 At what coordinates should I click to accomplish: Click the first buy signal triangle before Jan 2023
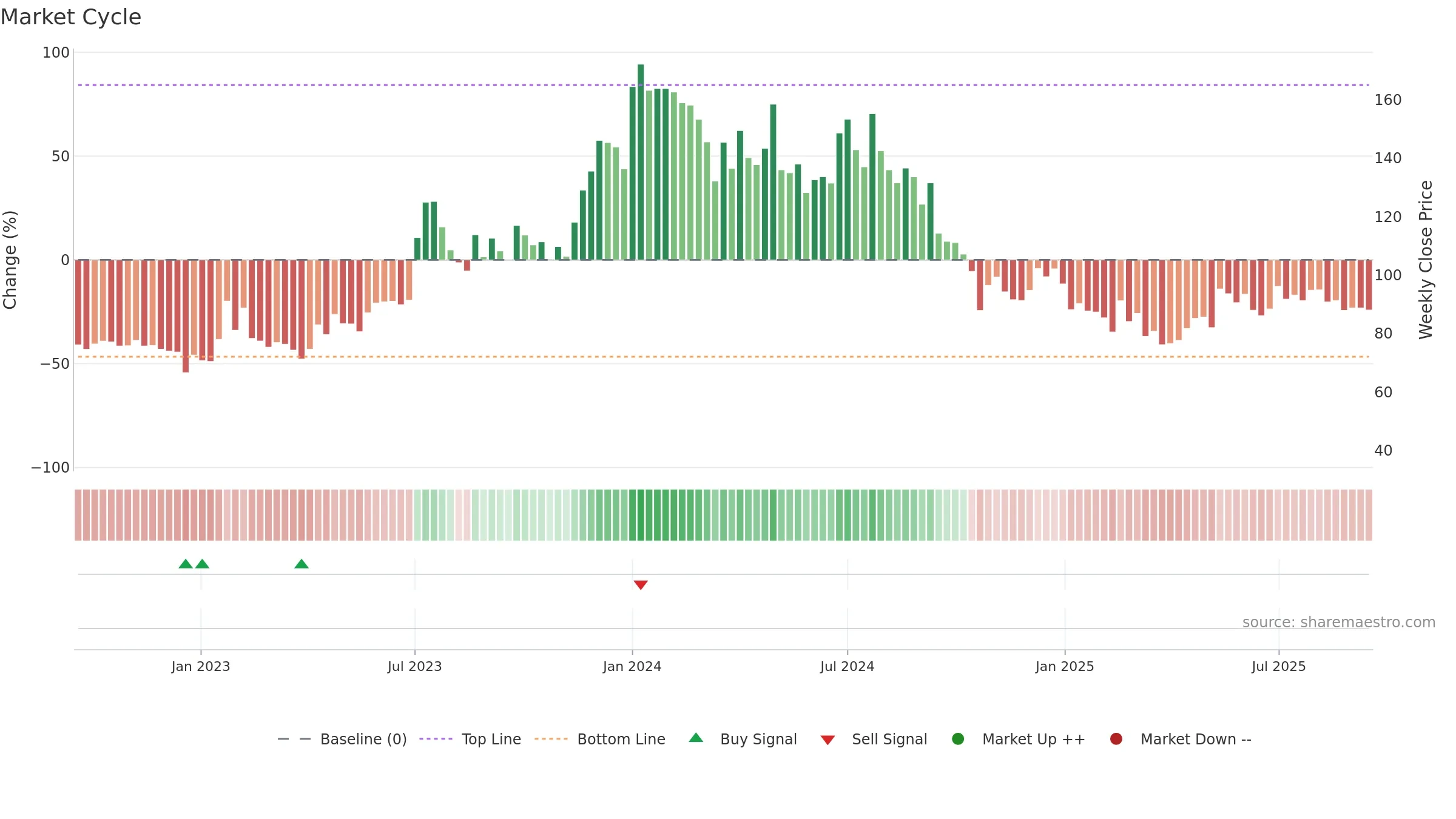click(x=186, y=564)
